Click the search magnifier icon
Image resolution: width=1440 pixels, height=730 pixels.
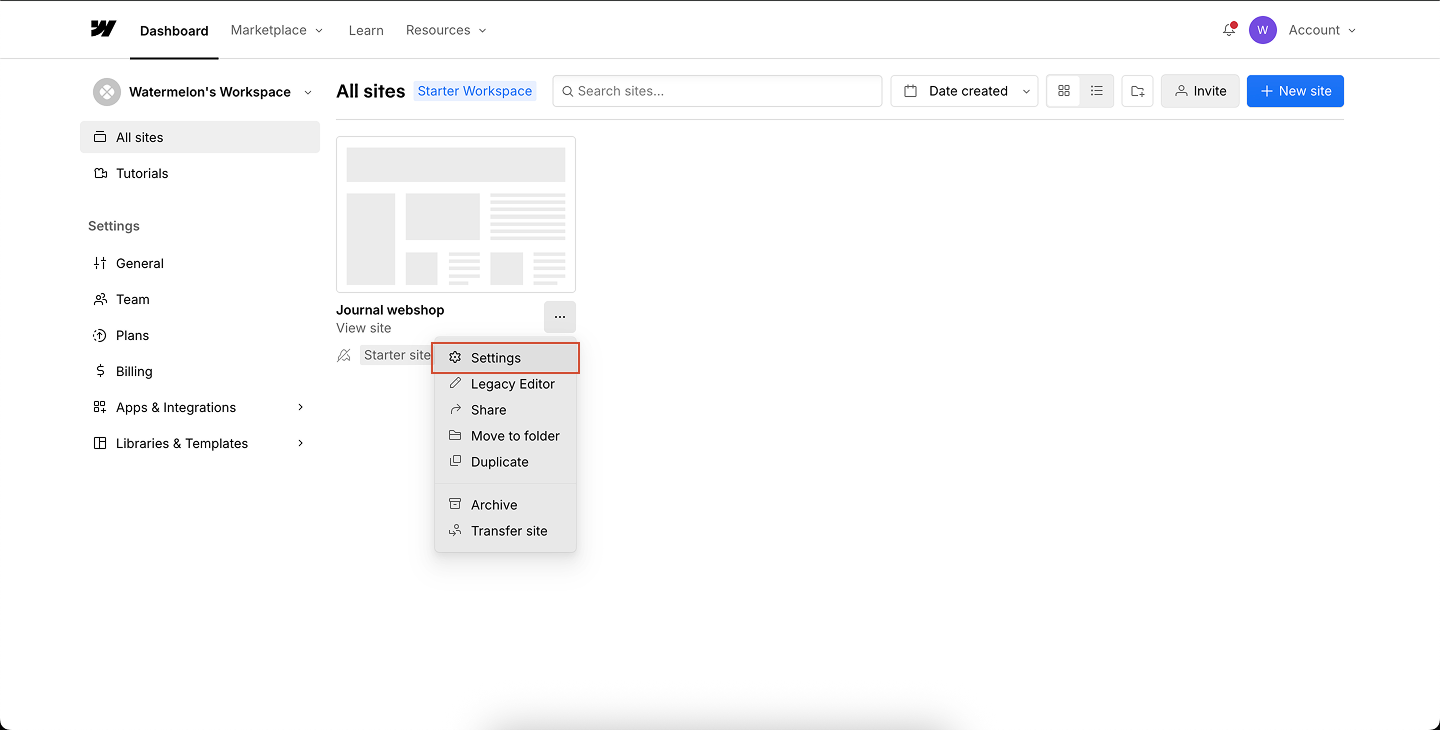point(568,91)
